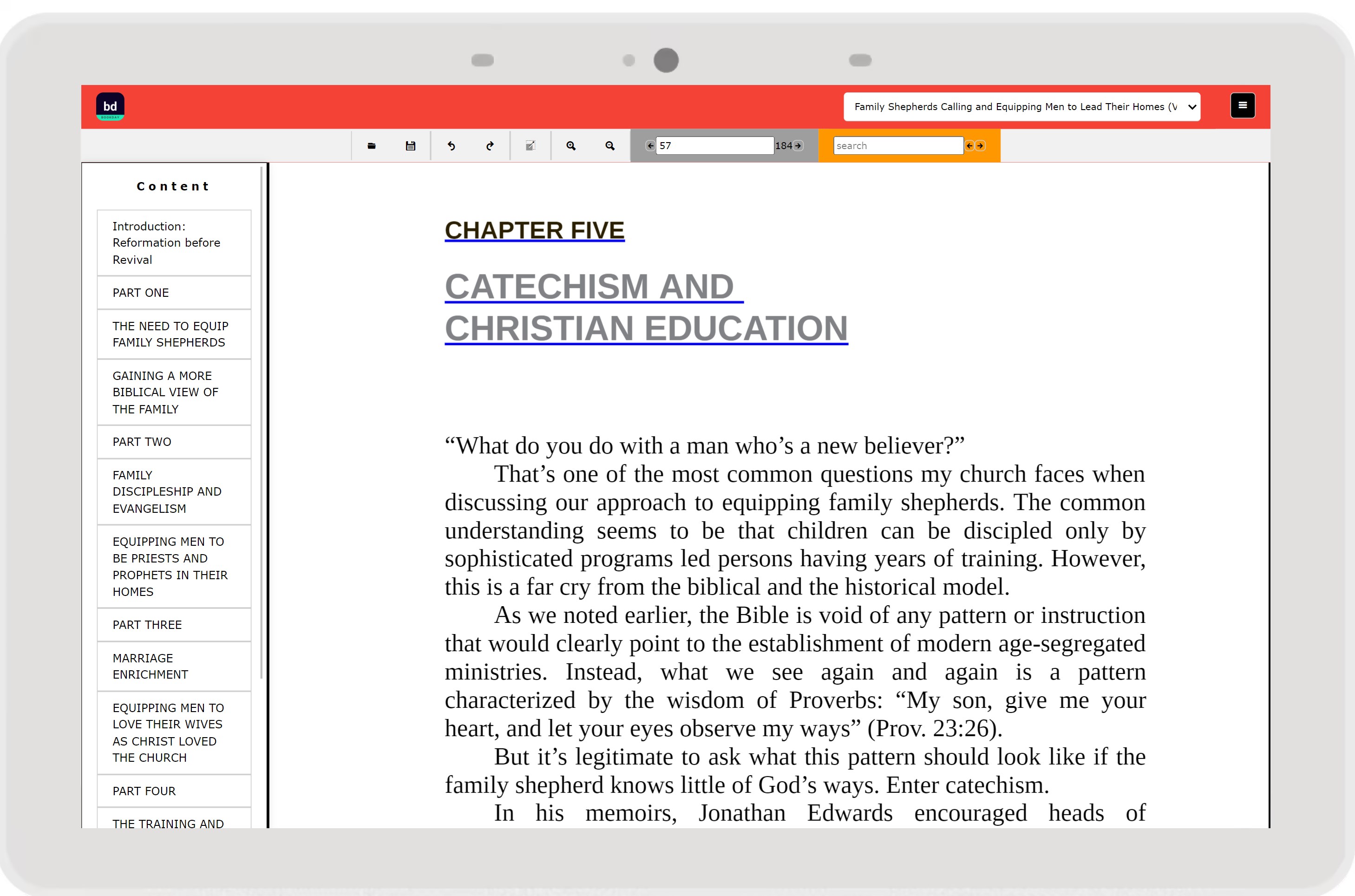The height and width of the screenshot is (896, 1355).
Task: Click the save floppy disk icon
Action: [x=410, y=146]
